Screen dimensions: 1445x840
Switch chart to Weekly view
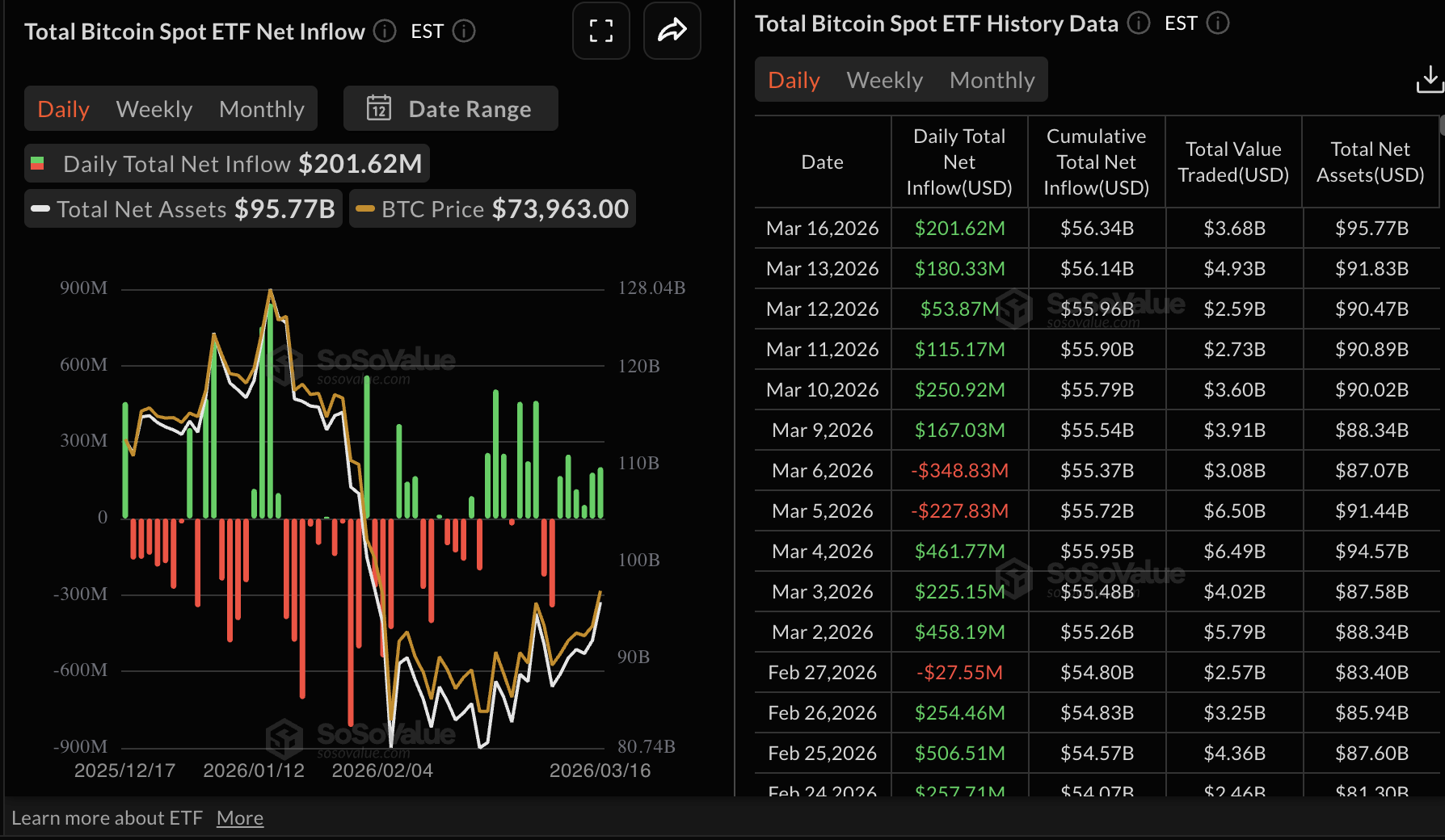[154, 109]
